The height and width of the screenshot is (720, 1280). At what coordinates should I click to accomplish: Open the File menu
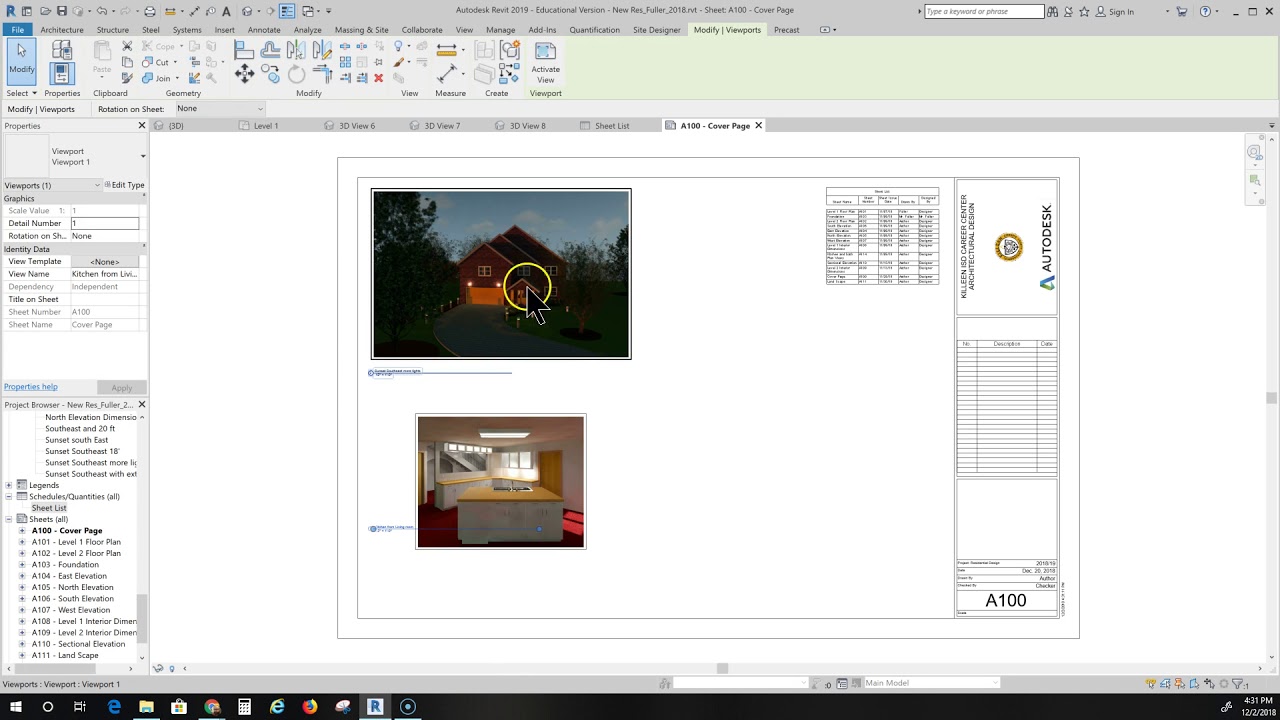coord(17,30)
